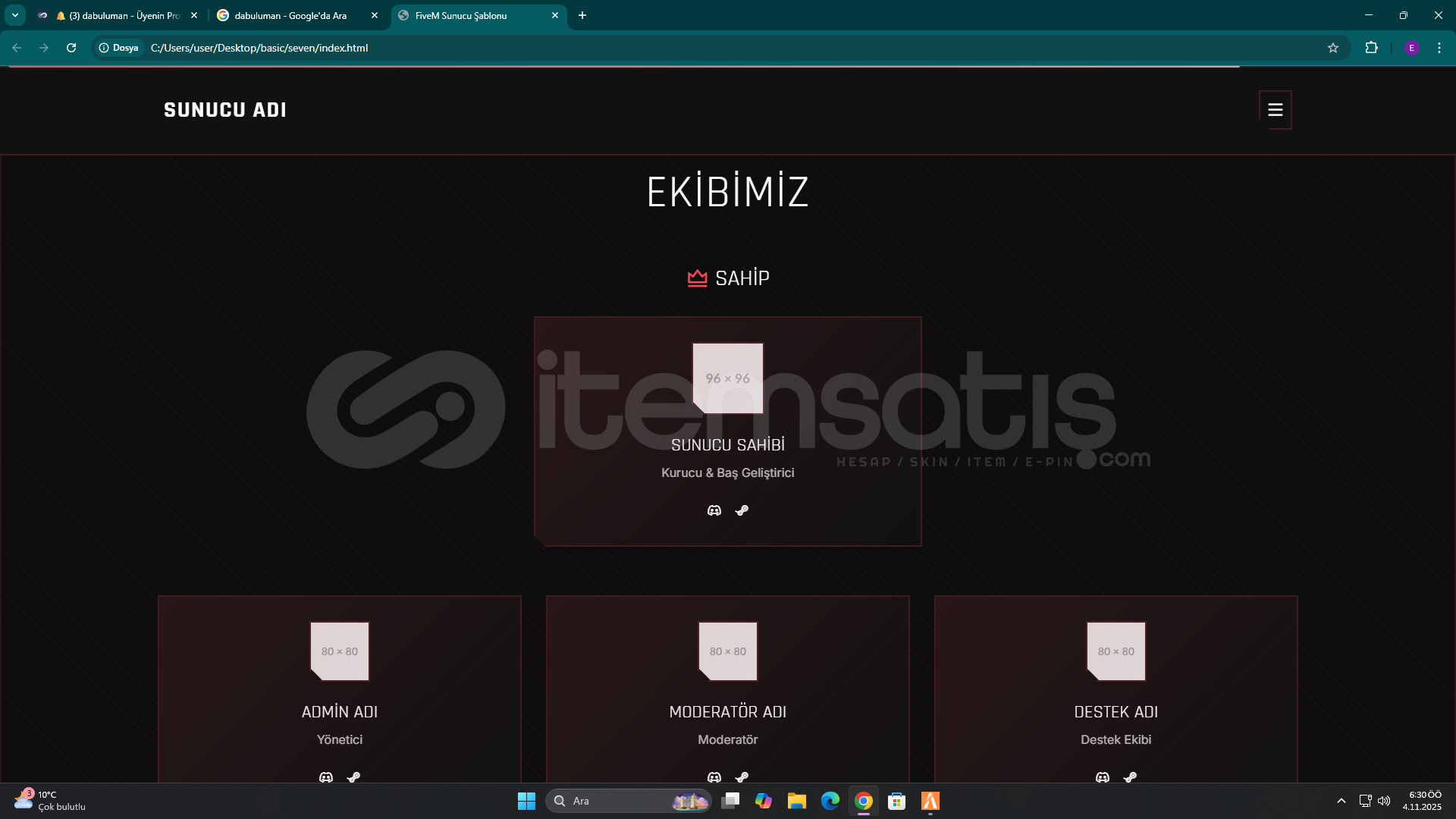Switch to the dabuluman Google'da Ara tab
The image size is (1456, 819).
290,15
